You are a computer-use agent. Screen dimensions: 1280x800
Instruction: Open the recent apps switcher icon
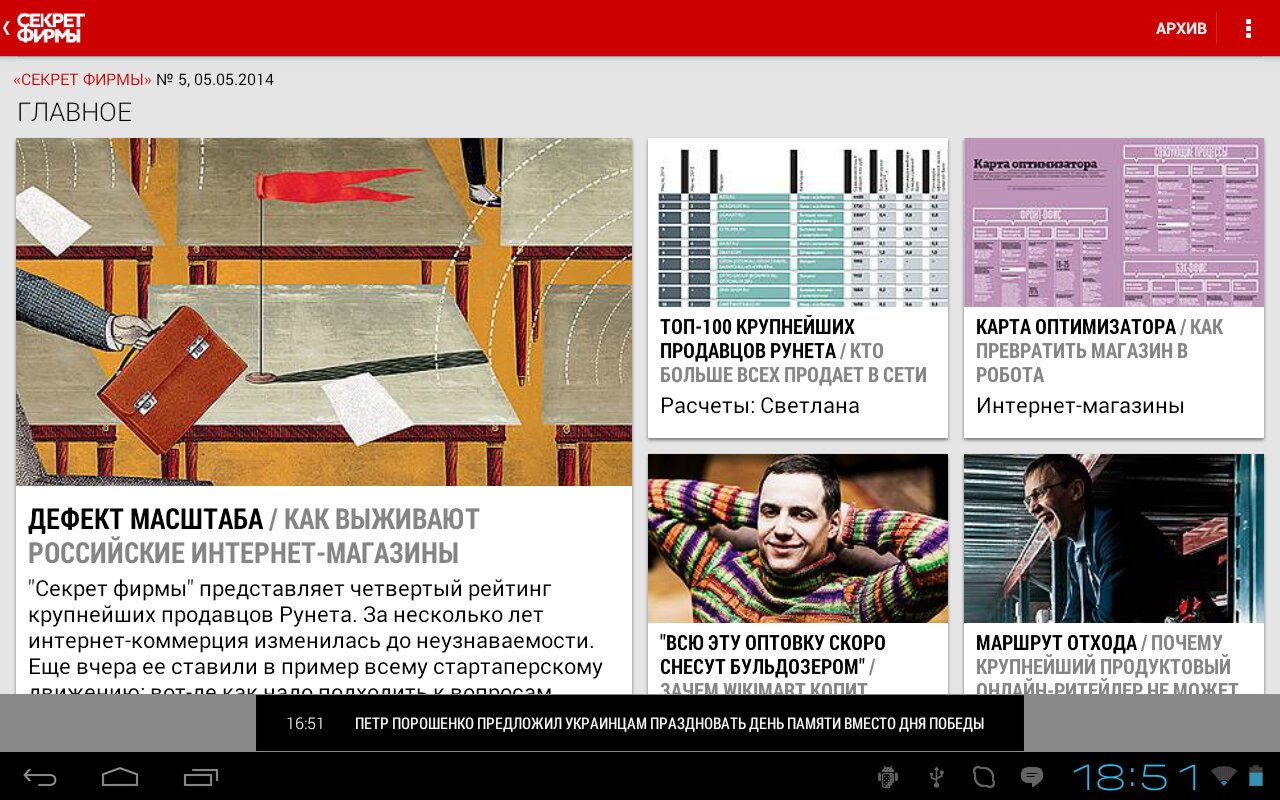(x=201, y=777)
